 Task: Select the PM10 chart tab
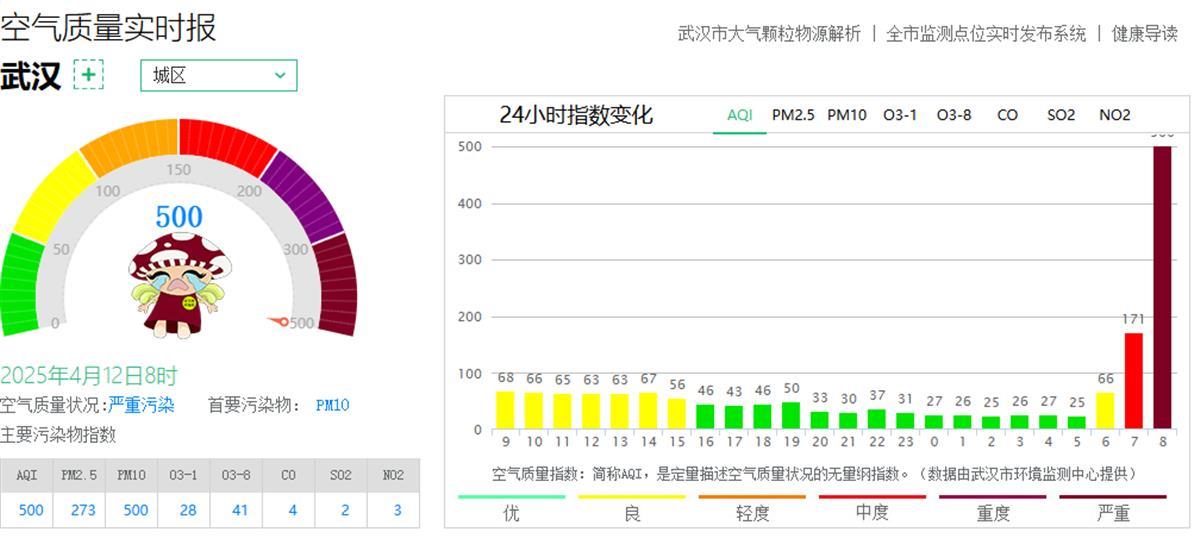[x=847, y=115]
